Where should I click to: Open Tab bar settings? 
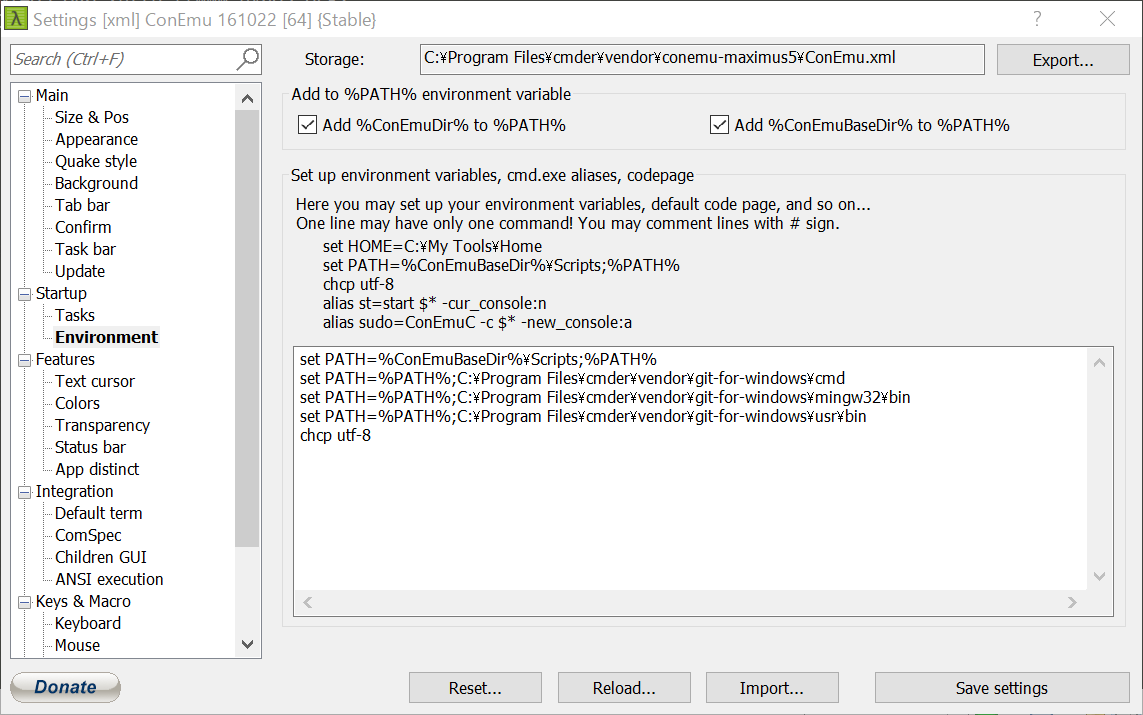pos(82,205)
